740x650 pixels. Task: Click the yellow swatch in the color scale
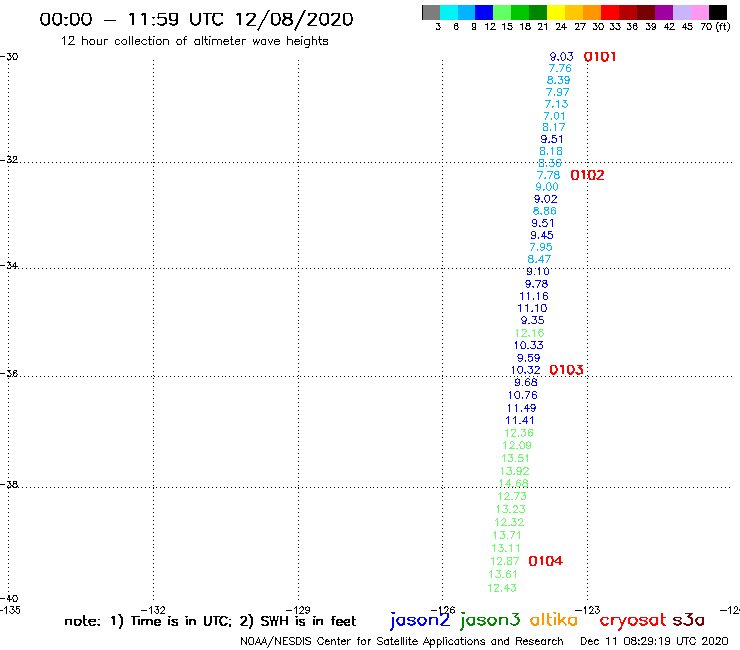[556, 12]
